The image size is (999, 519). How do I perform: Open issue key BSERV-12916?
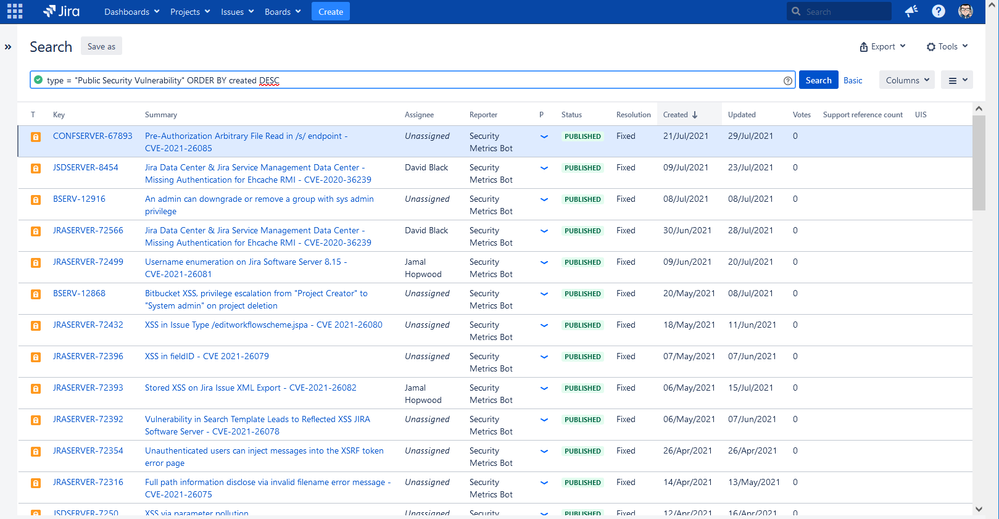(79, 199)
